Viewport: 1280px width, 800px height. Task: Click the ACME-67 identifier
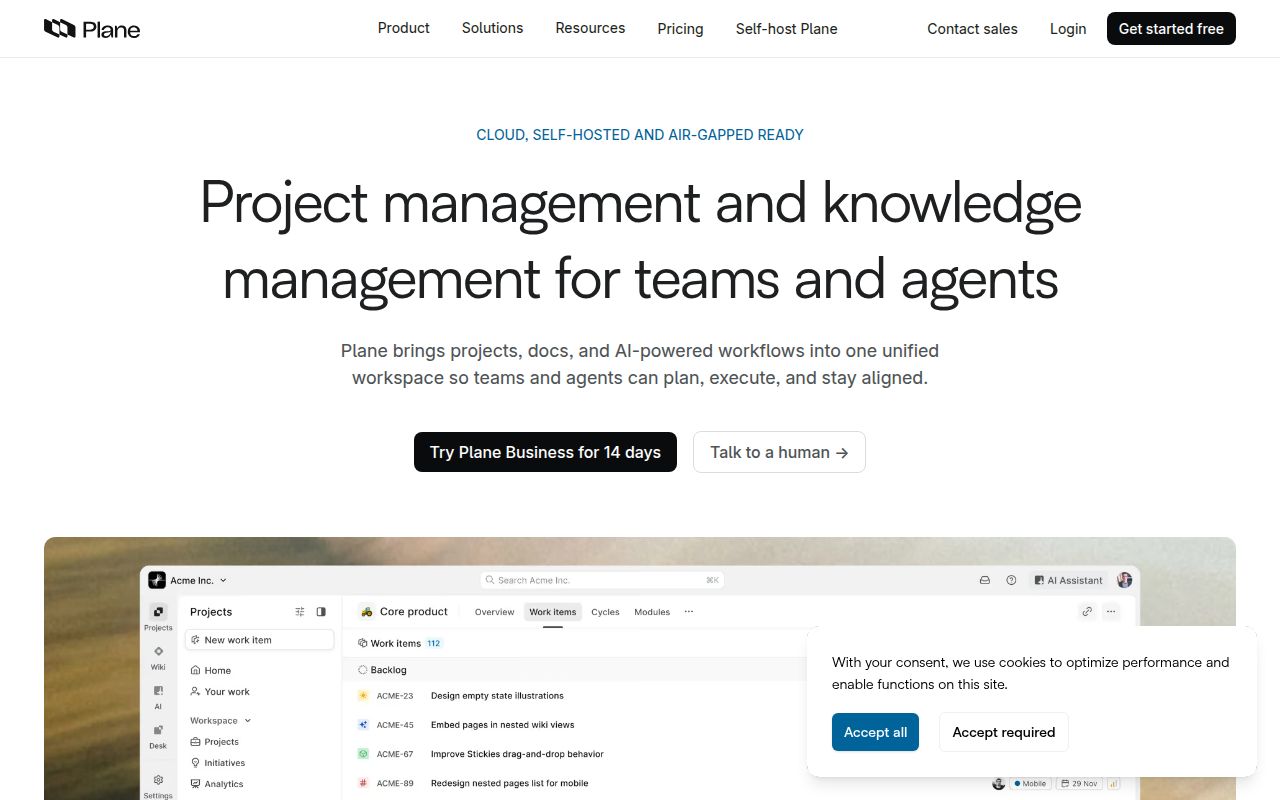(x=395, y=754)
